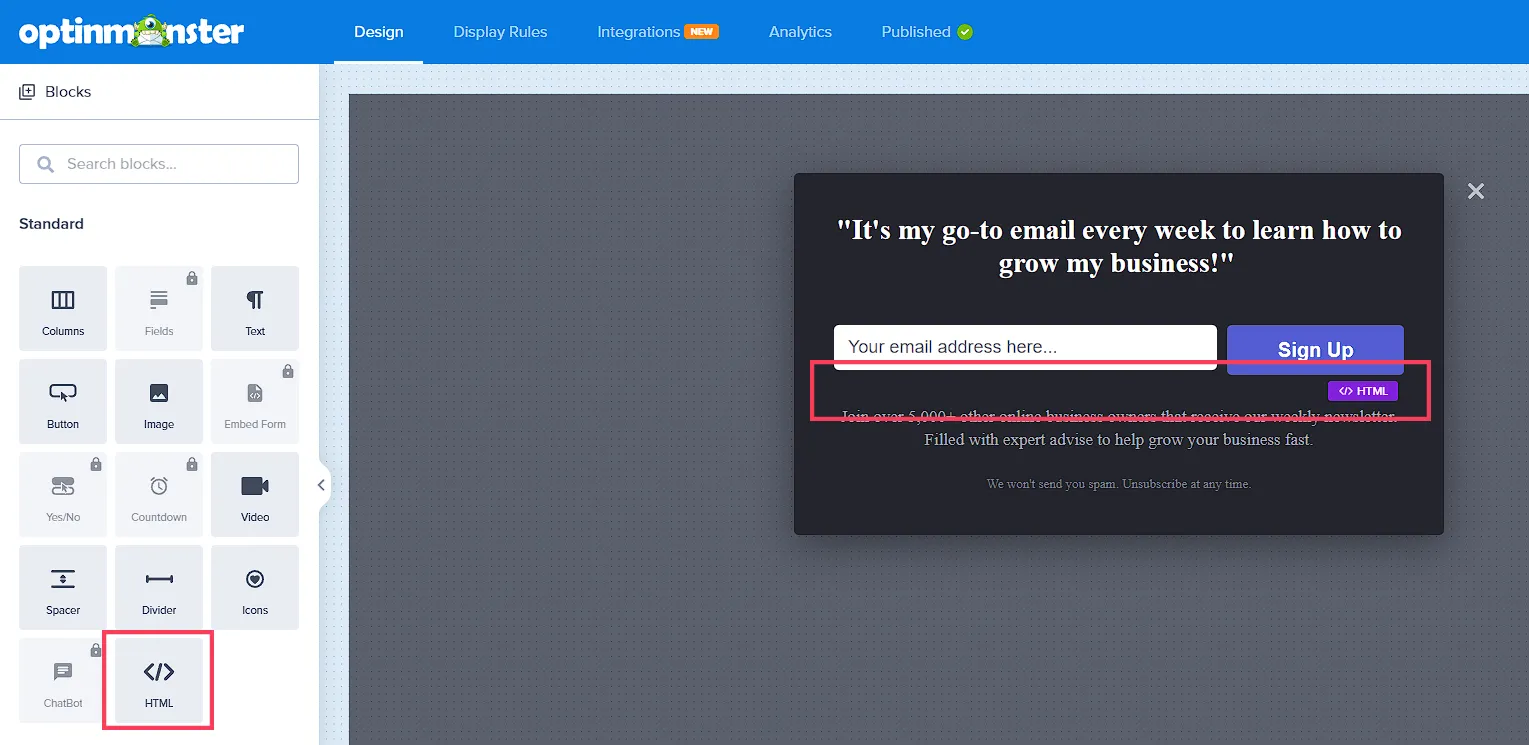Viewport: 1529px width, 745px height.
Task: Add the Button block
Action: tap(63, 401)
